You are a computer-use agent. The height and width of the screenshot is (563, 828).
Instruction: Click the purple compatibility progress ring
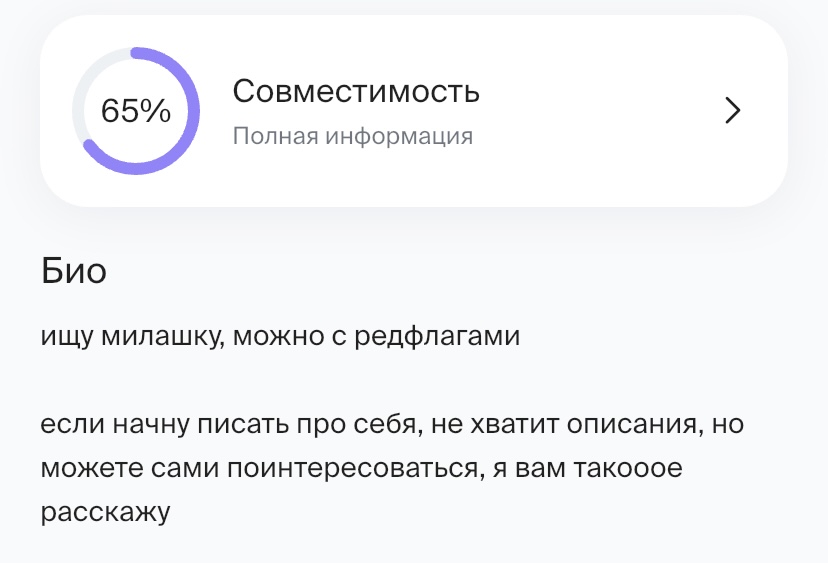click(x=192, y=111)
